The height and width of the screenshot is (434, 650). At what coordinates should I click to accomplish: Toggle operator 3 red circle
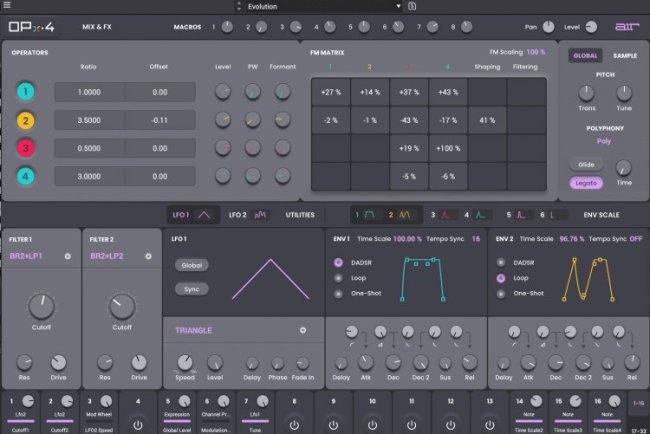click(25, 148)
